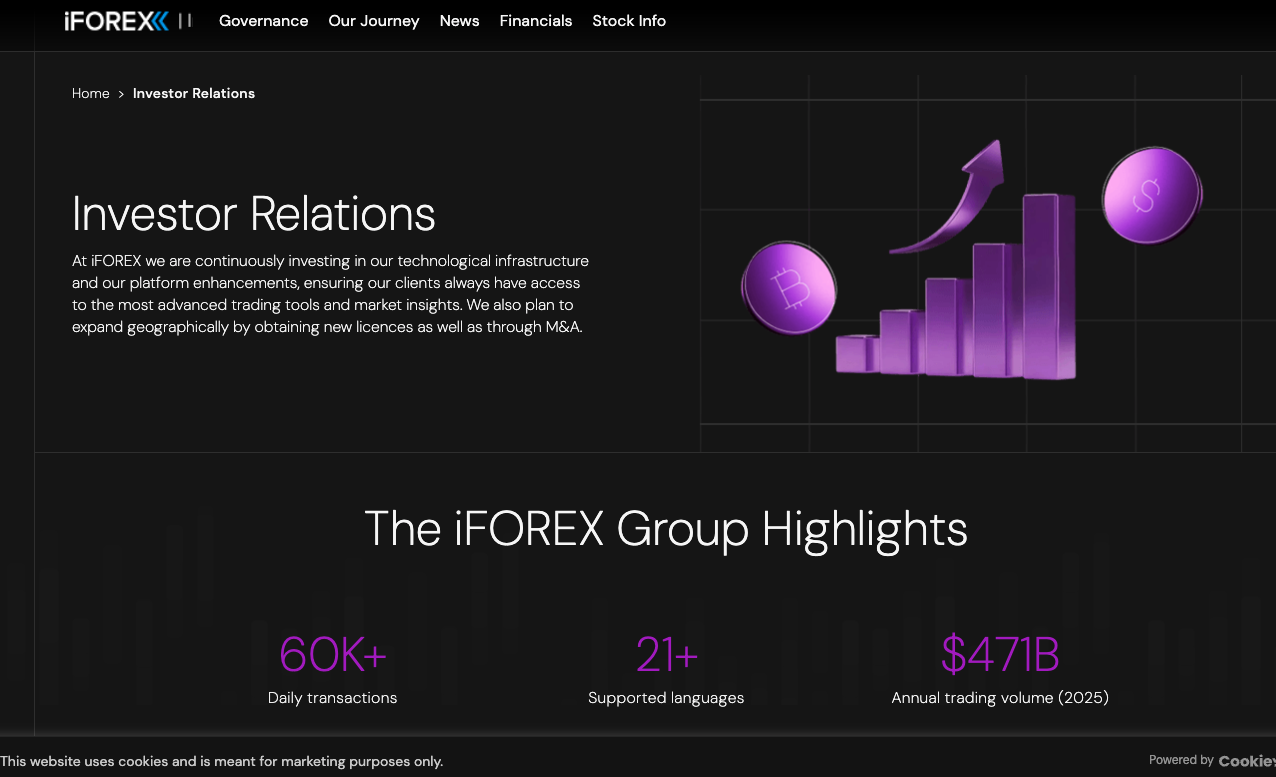Follow the Home breadcrumb link
The width and height of the screenshot is (1276, 777).
point(91,93)
